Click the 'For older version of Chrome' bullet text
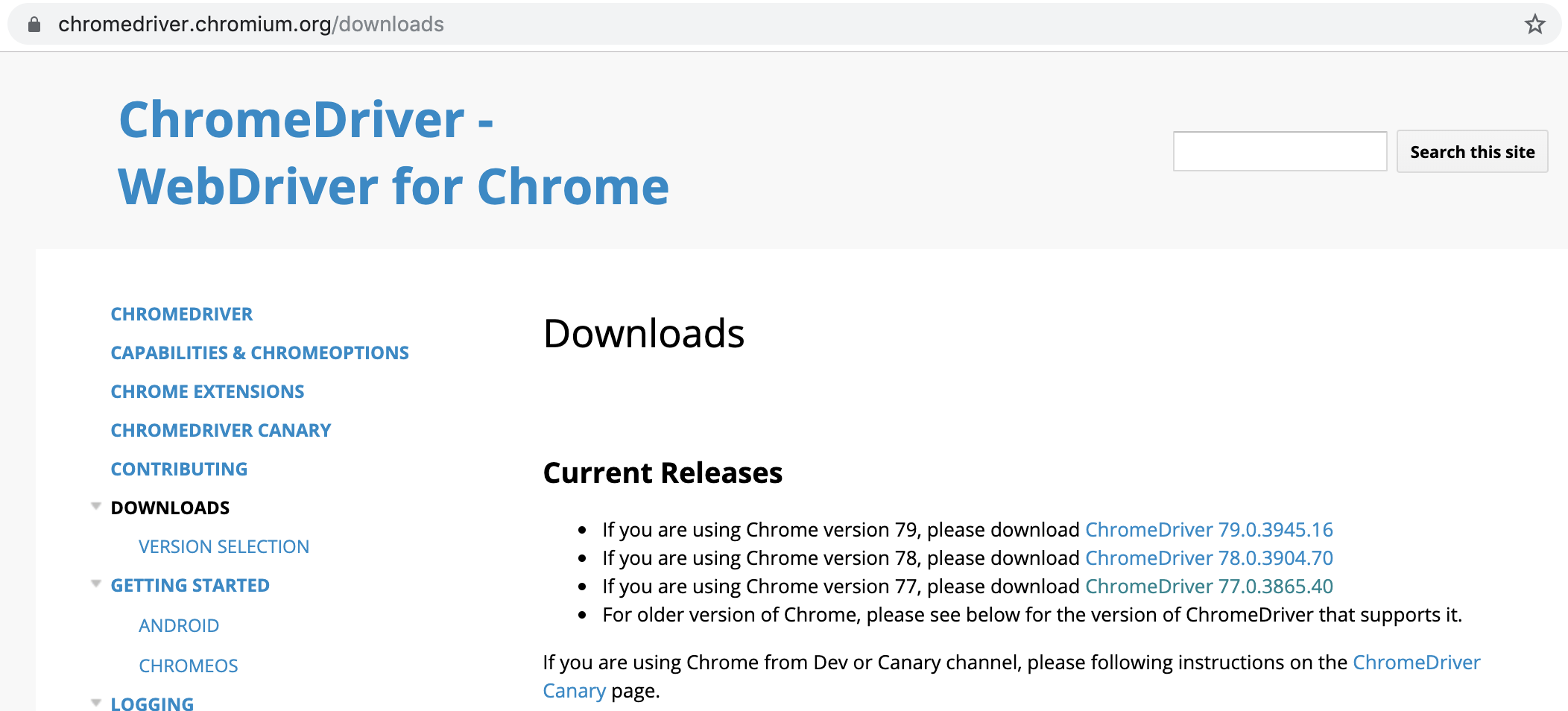Screen dimensions: 1568x711 pyautogui.click(x=1032, y=614)
